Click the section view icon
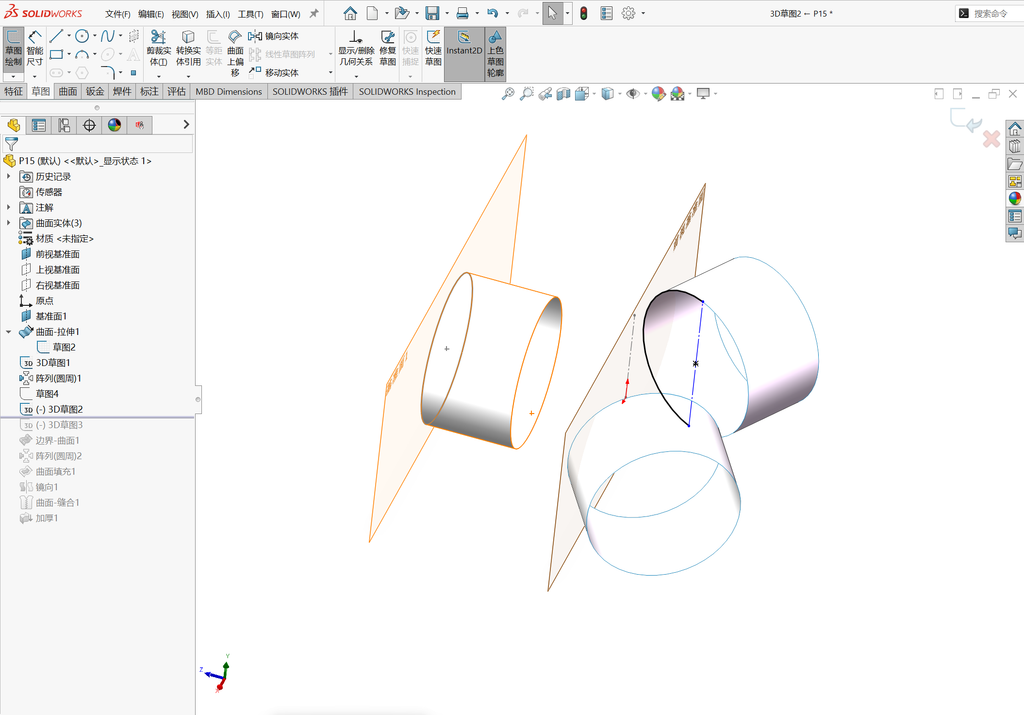1024x715 pixels. pos(564,94)
